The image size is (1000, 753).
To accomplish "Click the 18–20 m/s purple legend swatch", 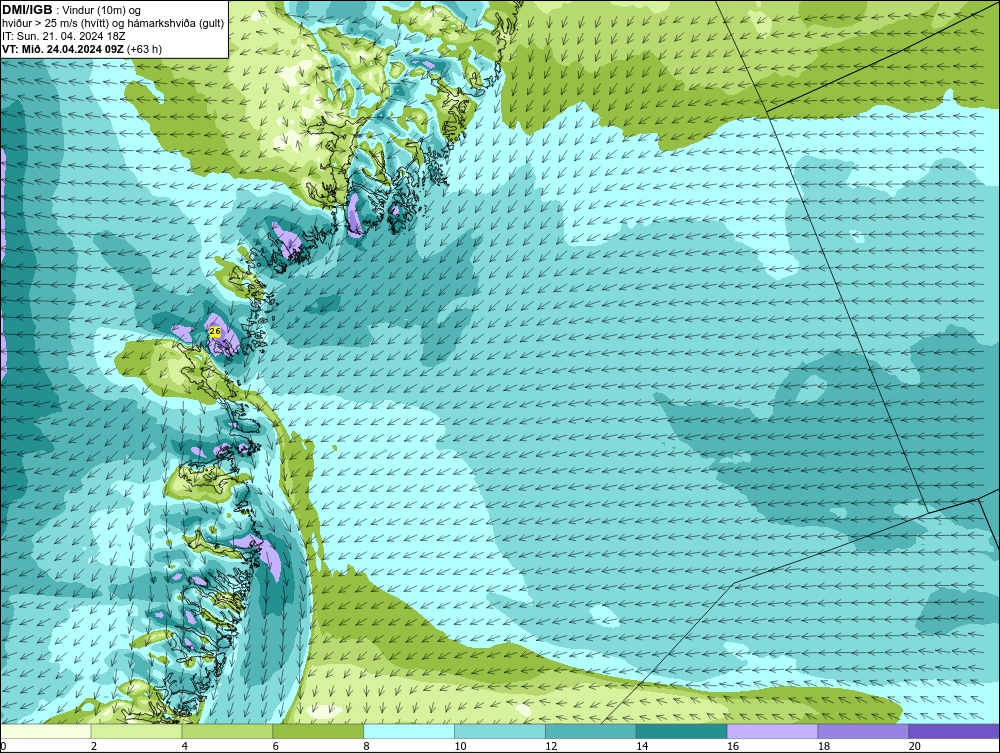I will point(863,731).
